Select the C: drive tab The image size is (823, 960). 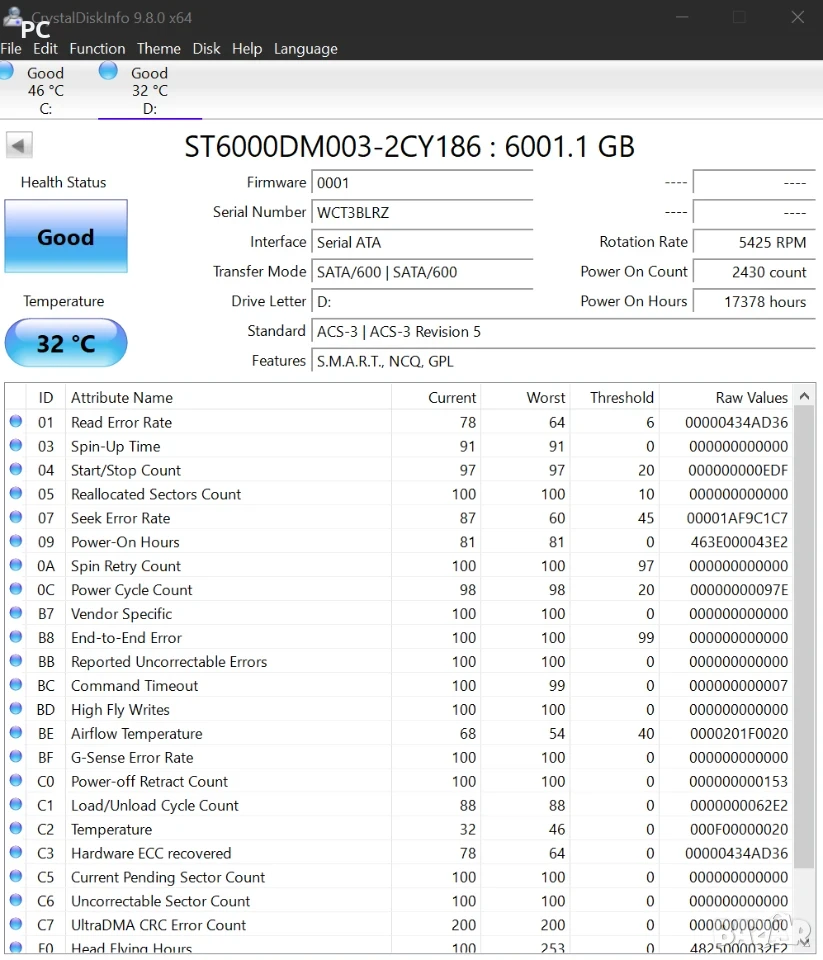click(x=45, y=91)
